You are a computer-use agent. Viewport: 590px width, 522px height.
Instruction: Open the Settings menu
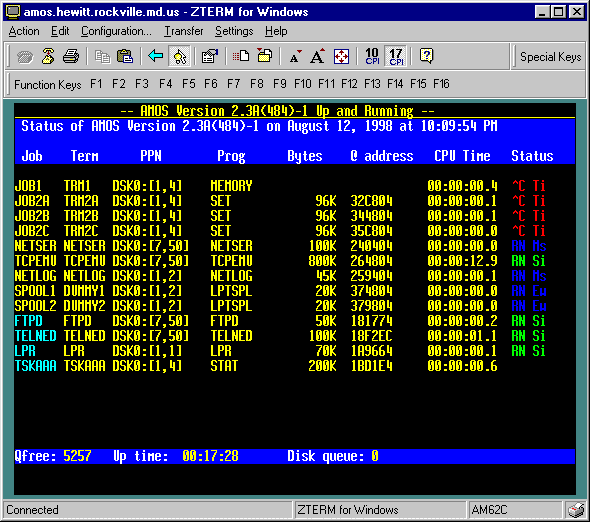pos(234,31)
